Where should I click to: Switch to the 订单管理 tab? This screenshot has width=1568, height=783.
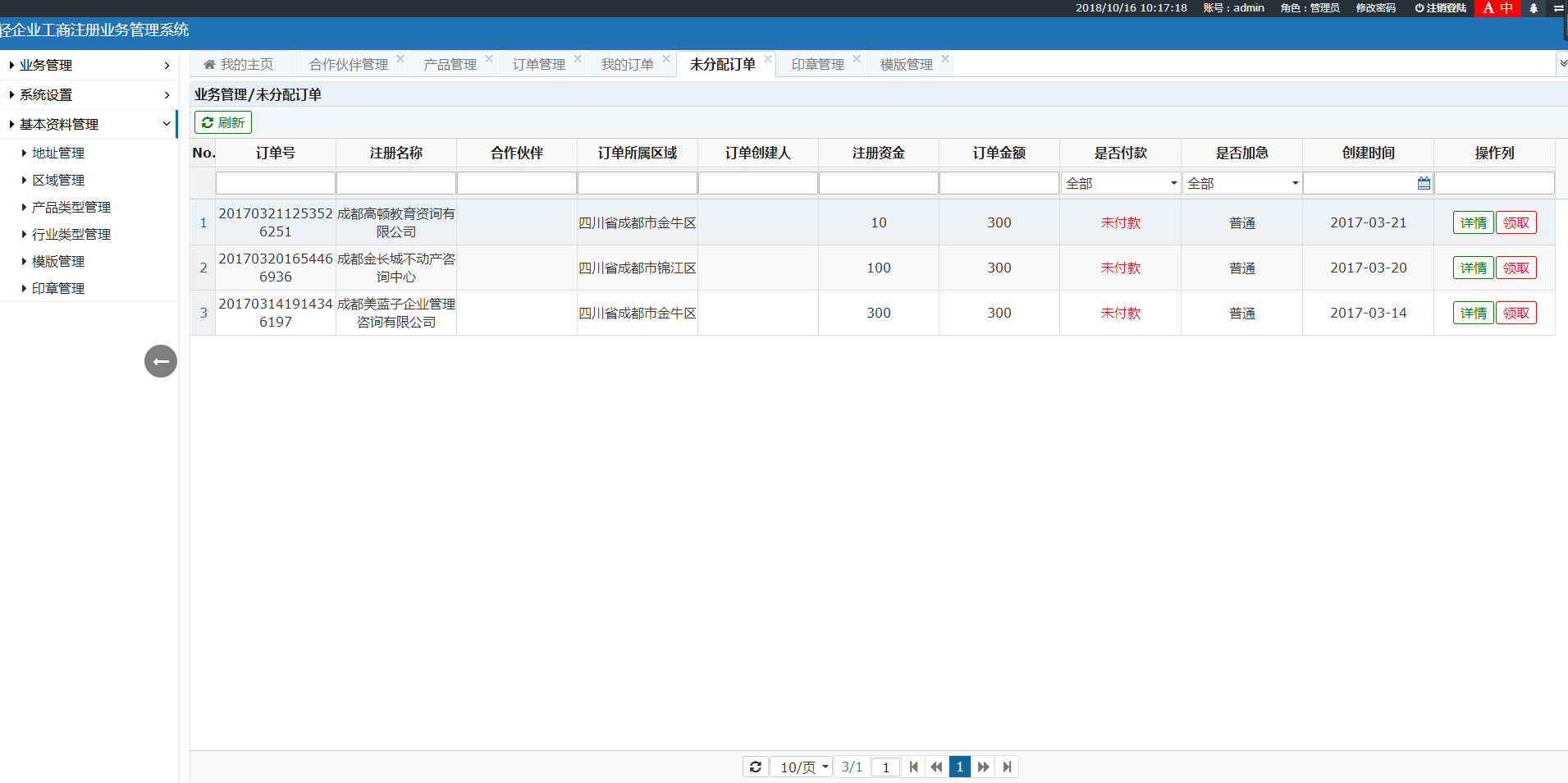[x=538, y=64]
